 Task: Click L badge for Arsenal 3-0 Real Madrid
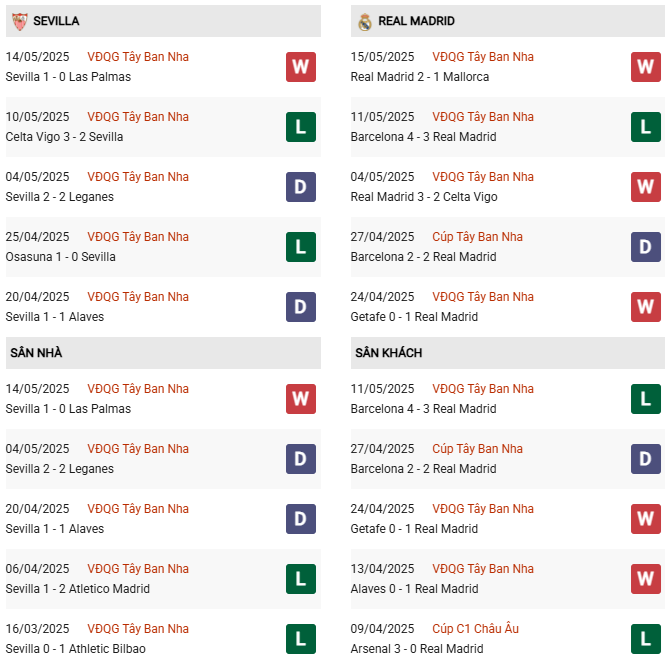646,639
